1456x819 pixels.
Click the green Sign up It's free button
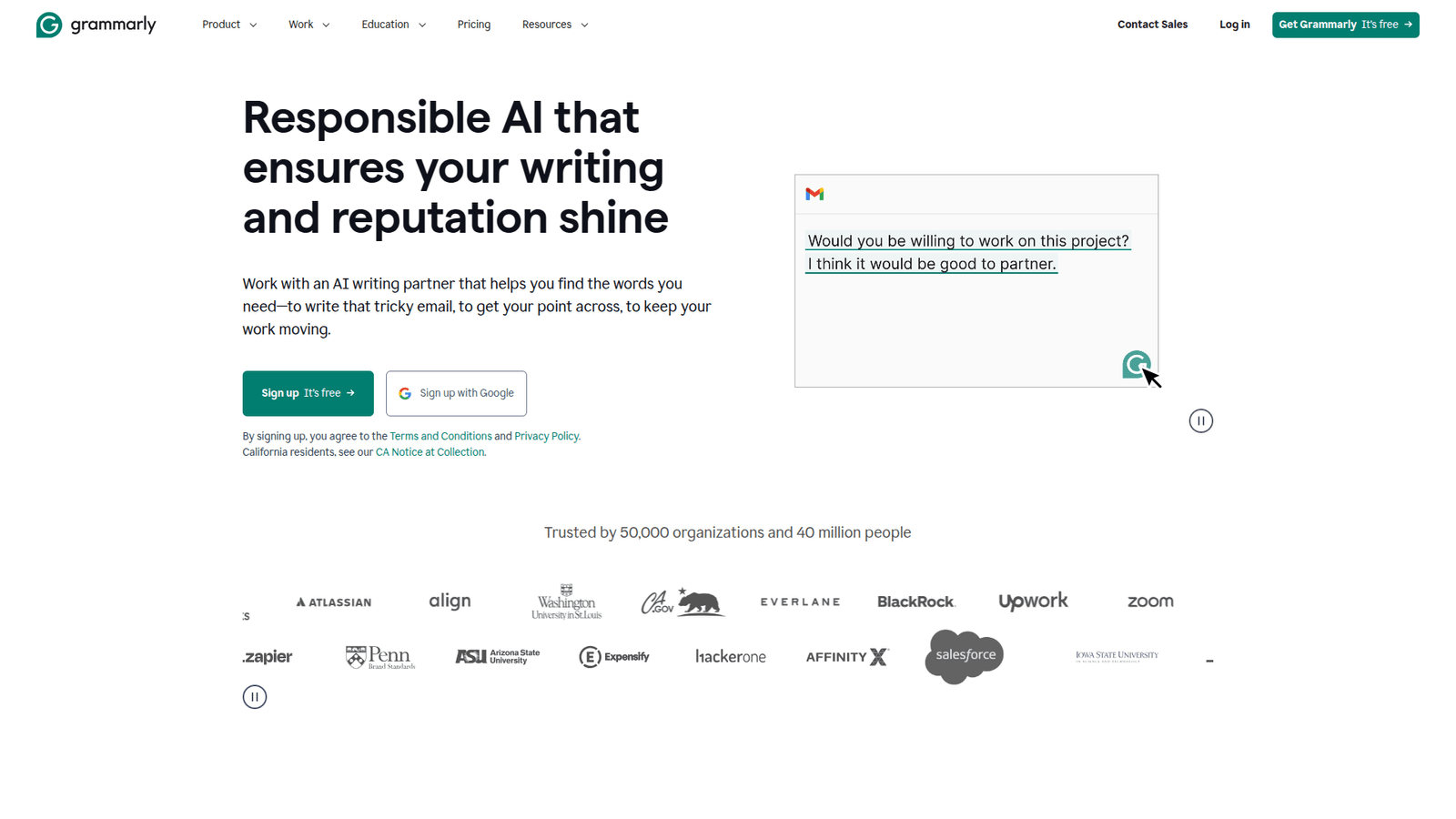point(308,393)
